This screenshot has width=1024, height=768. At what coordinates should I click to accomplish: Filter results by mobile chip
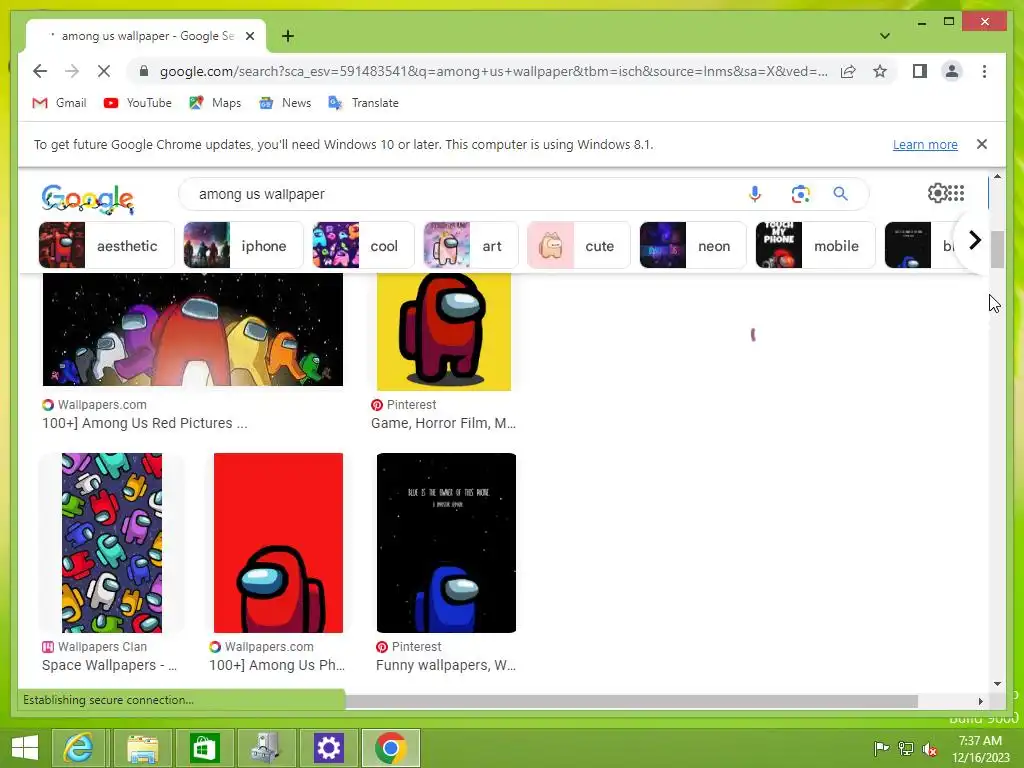(815, 246)
